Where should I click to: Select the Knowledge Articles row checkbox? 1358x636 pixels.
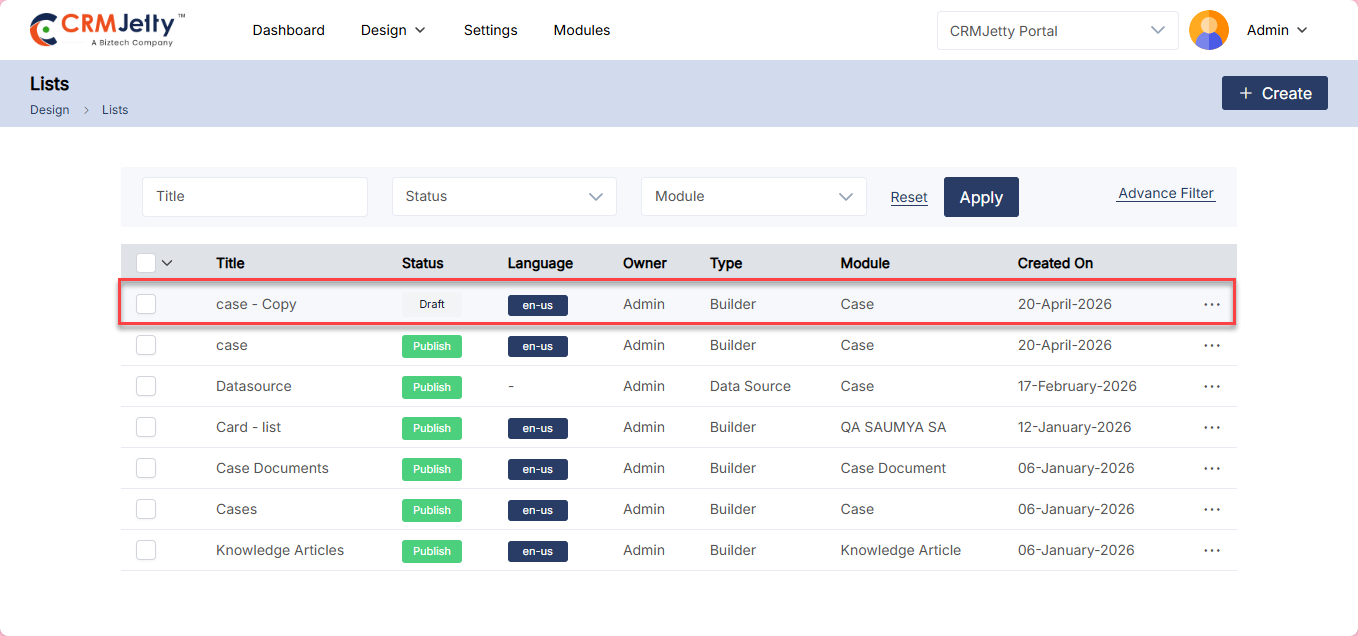146,550
